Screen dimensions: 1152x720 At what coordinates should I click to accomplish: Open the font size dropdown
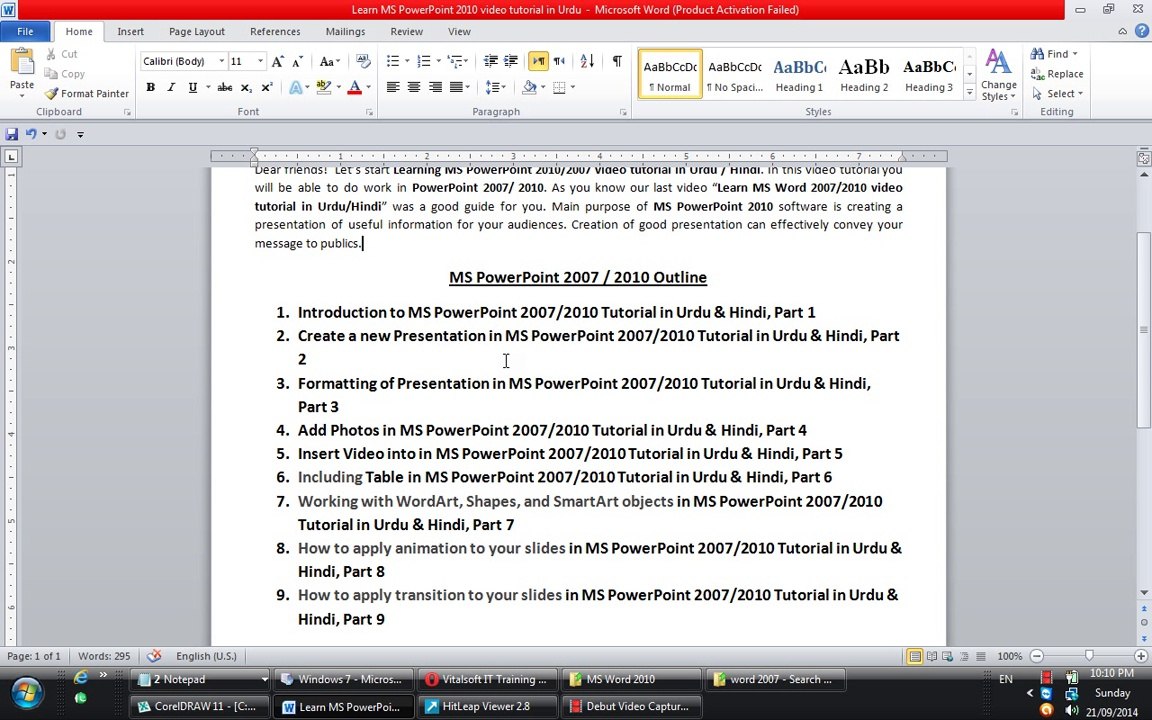pos(260,61)
